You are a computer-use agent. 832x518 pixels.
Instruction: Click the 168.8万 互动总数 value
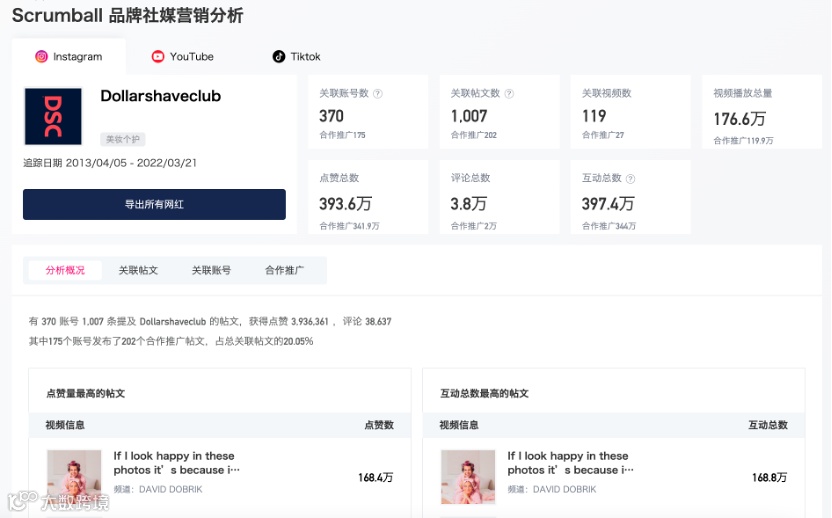click(769, 478)
